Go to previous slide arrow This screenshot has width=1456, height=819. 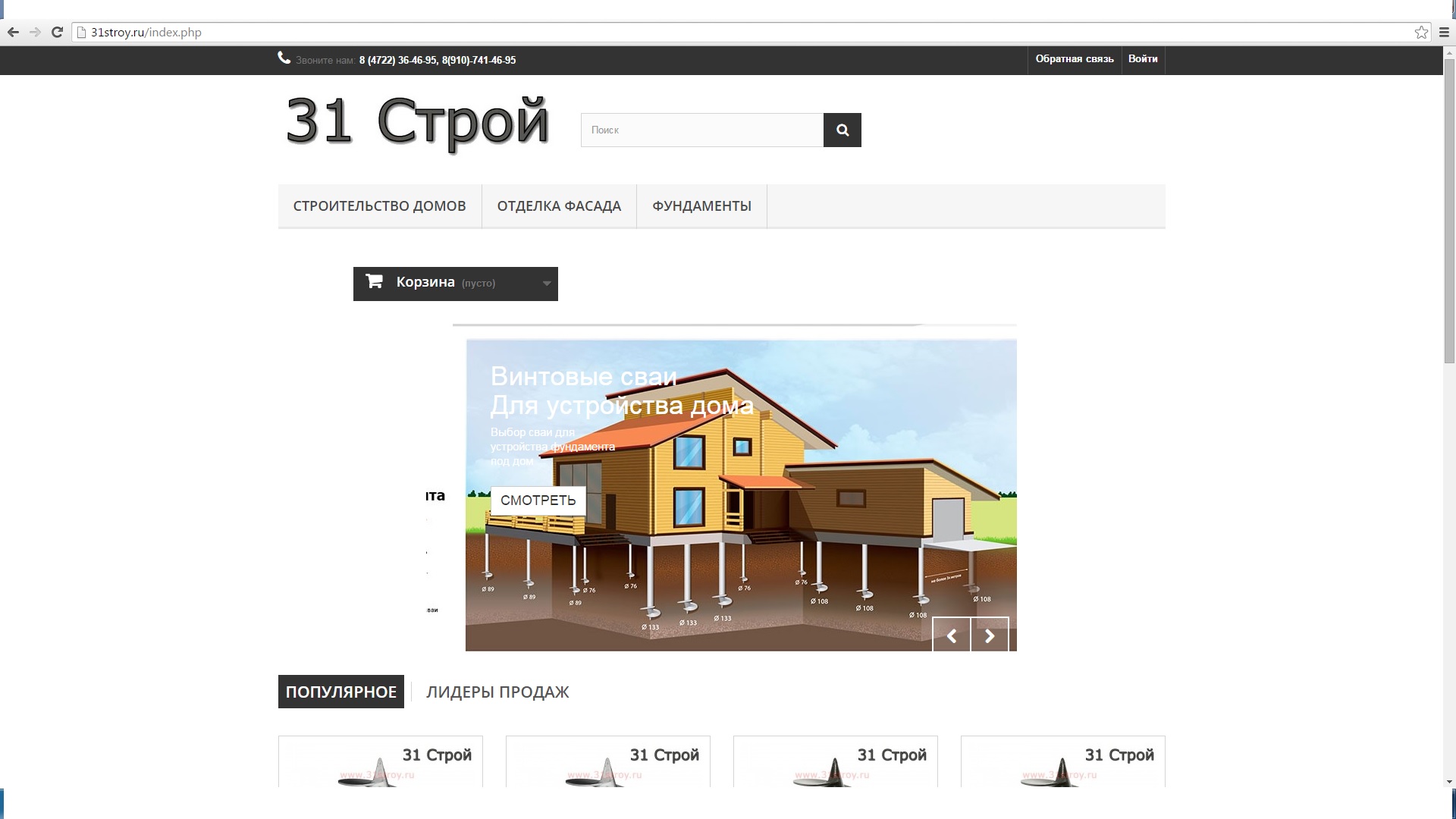[951, 635]
